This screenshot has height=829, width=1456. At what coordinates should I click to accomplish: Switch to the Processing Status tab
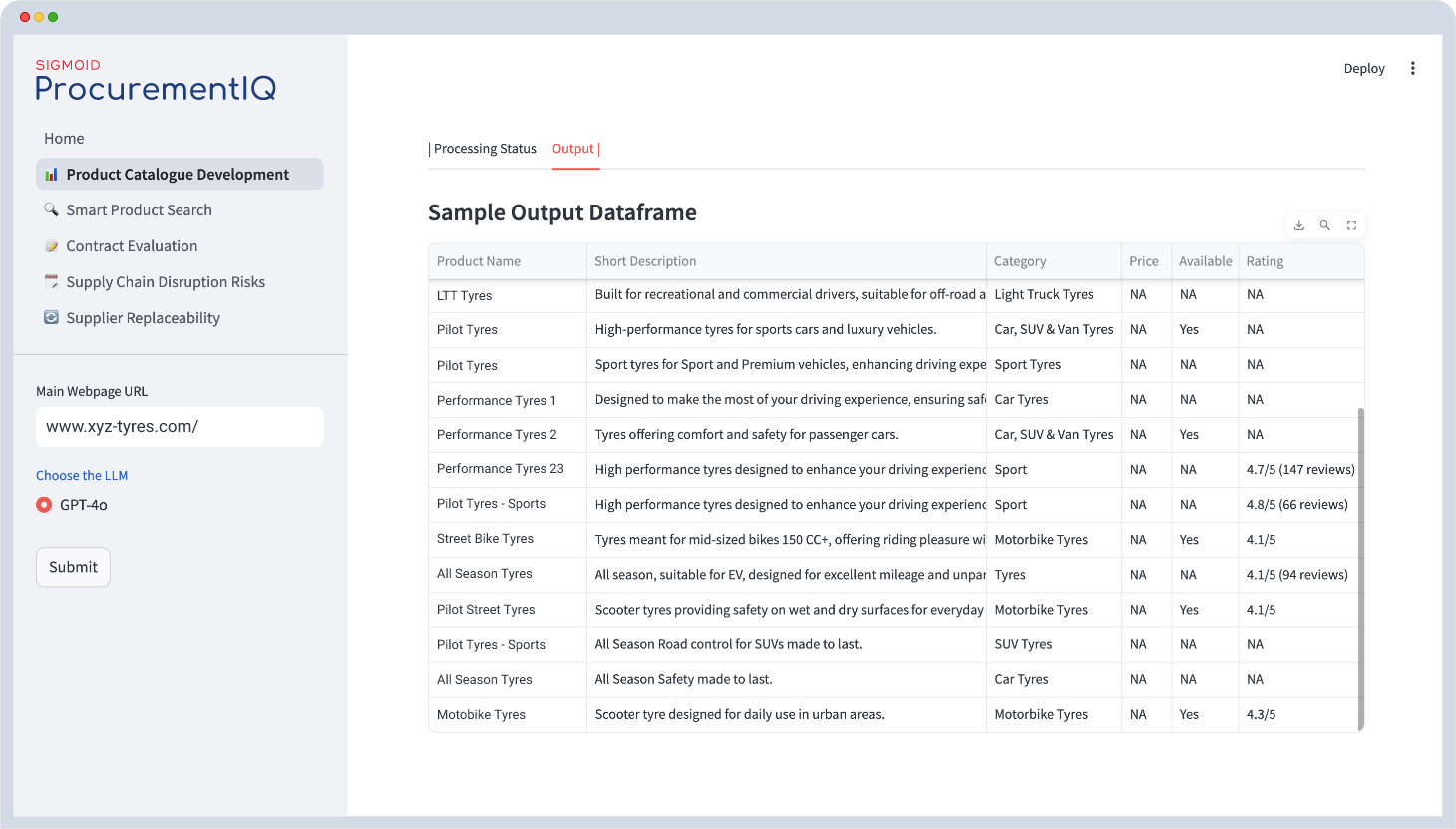[x=485, y=149]
